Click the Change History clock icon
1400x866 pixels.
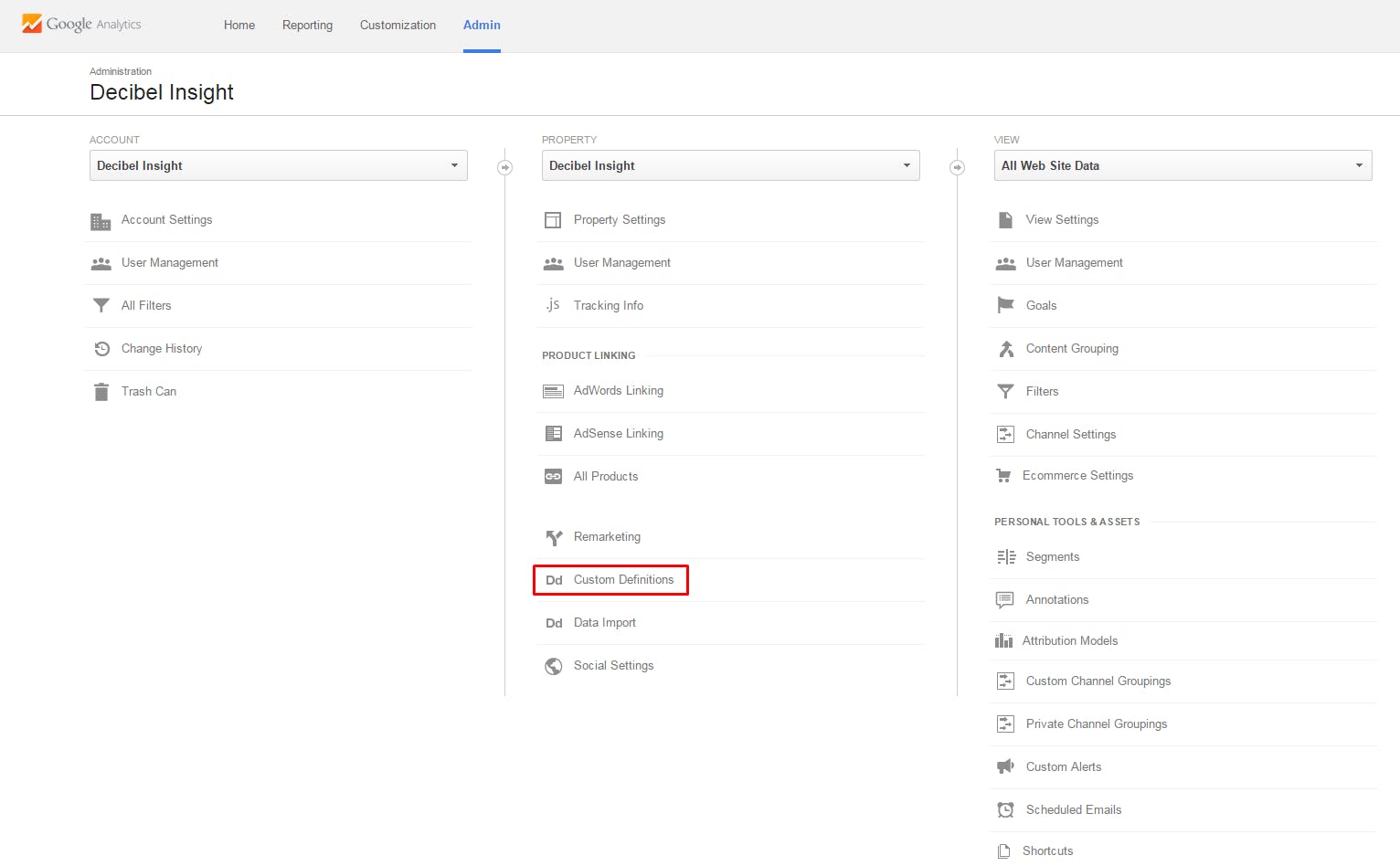tap(101, 348)
